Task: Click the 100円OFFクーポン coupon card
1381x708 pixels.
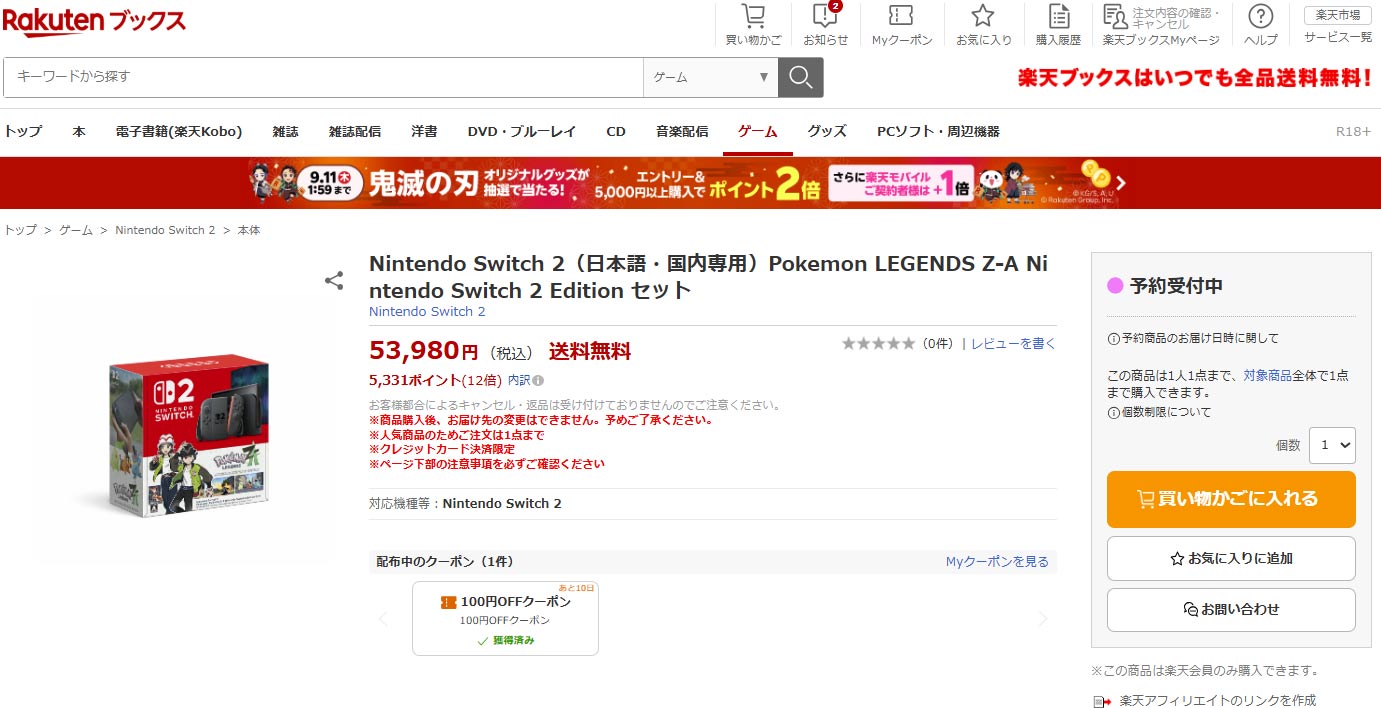Action: coord(505,618)
